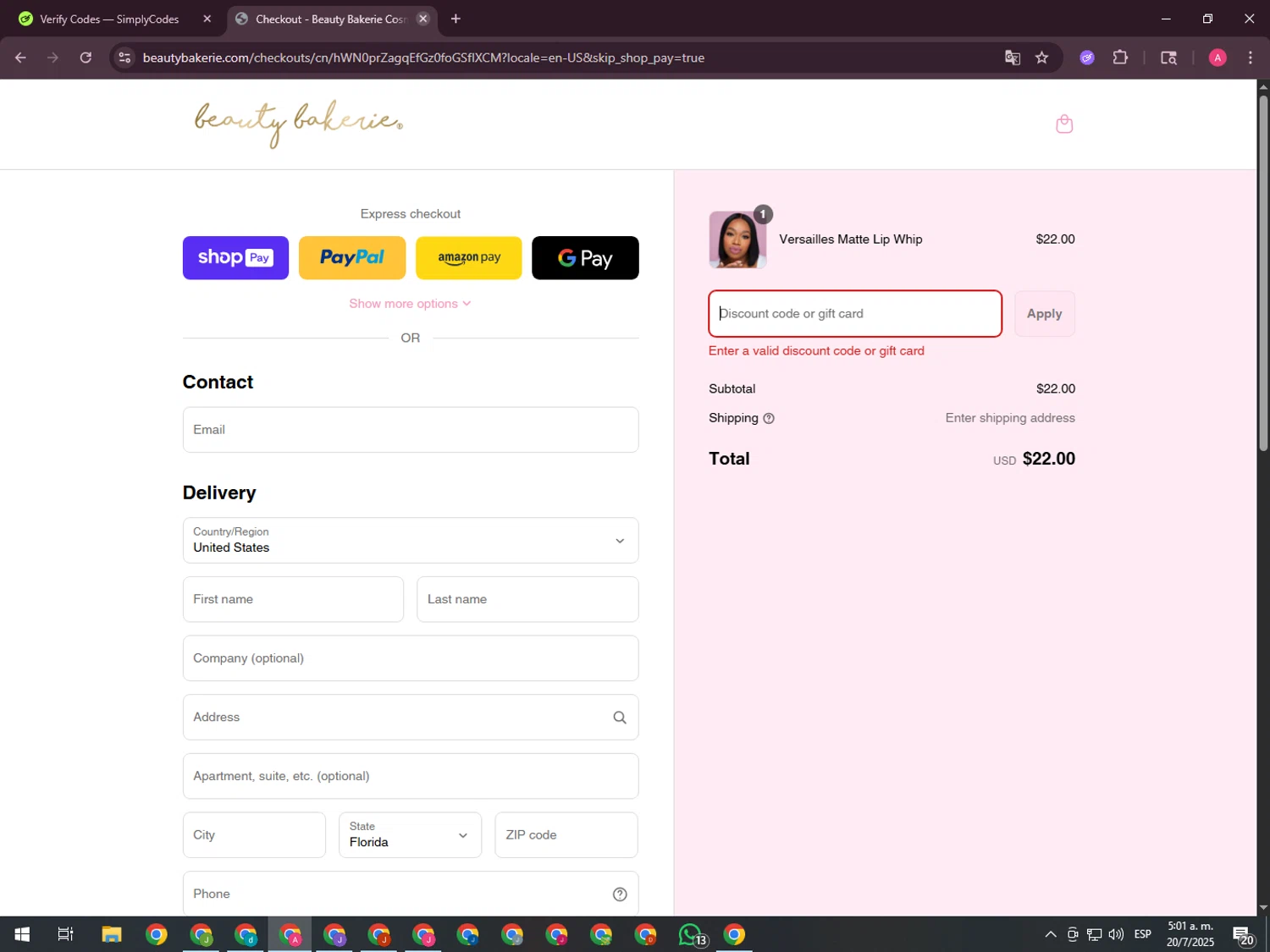Click the Versailles Matte Lip Whip thumbnail
1270x952 pixels.
coord(737,239)
